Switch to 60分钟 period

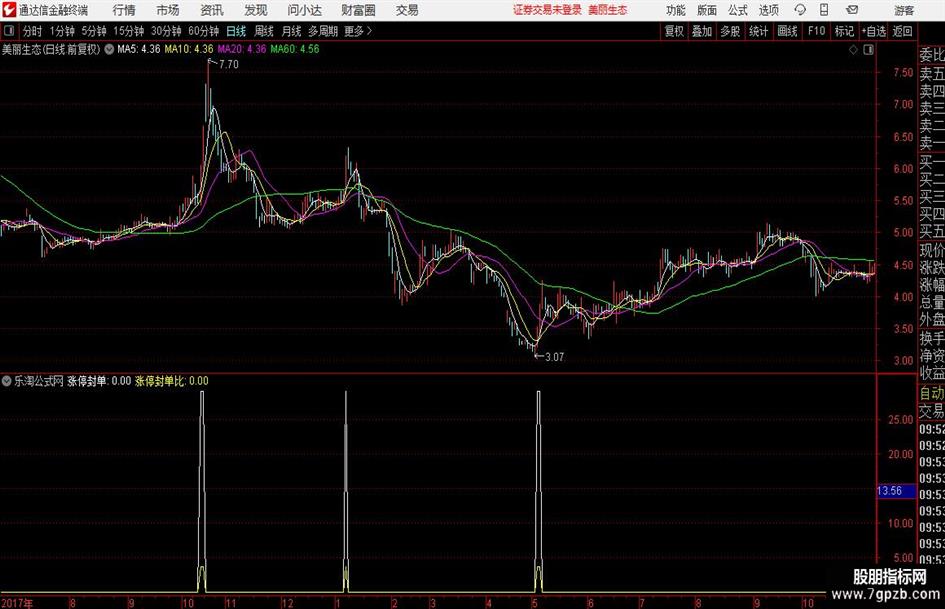click(204, 31)
